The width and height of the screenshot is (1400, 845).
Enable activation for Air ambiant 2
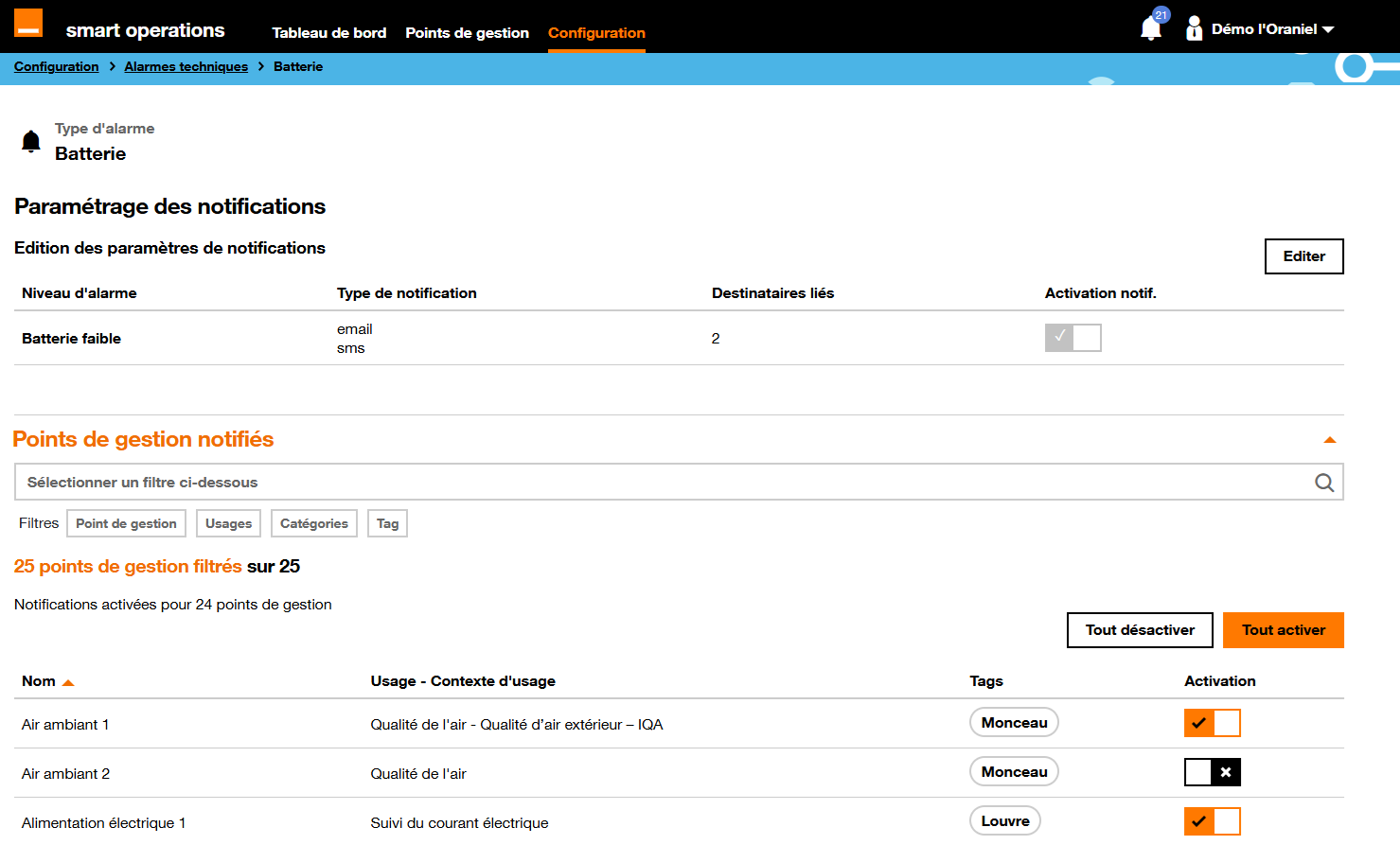[x=1213, y=772]
